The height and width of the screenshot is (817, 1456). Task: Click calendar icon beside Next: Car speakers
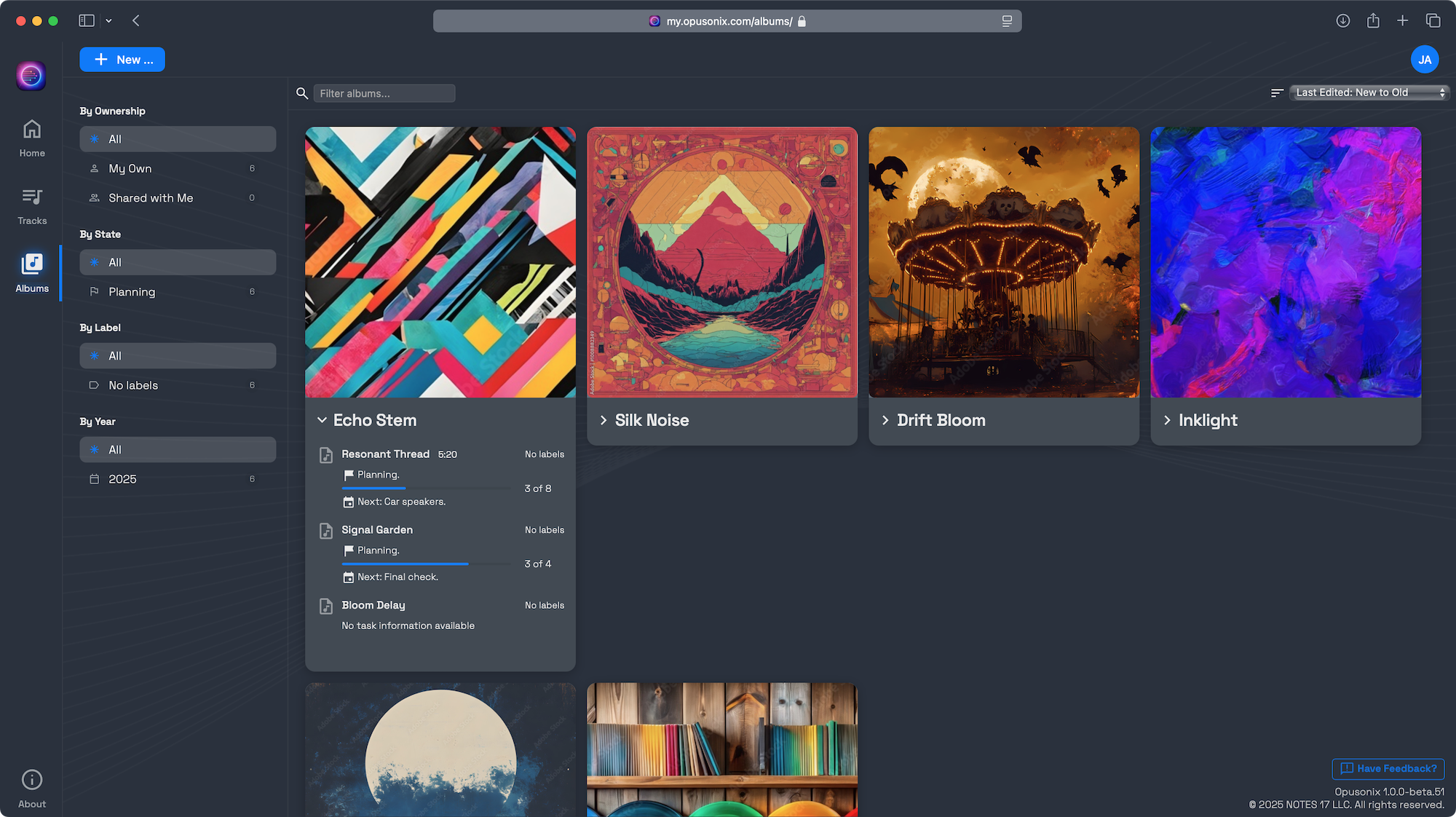pyautogui.click(x=349, y=502)
